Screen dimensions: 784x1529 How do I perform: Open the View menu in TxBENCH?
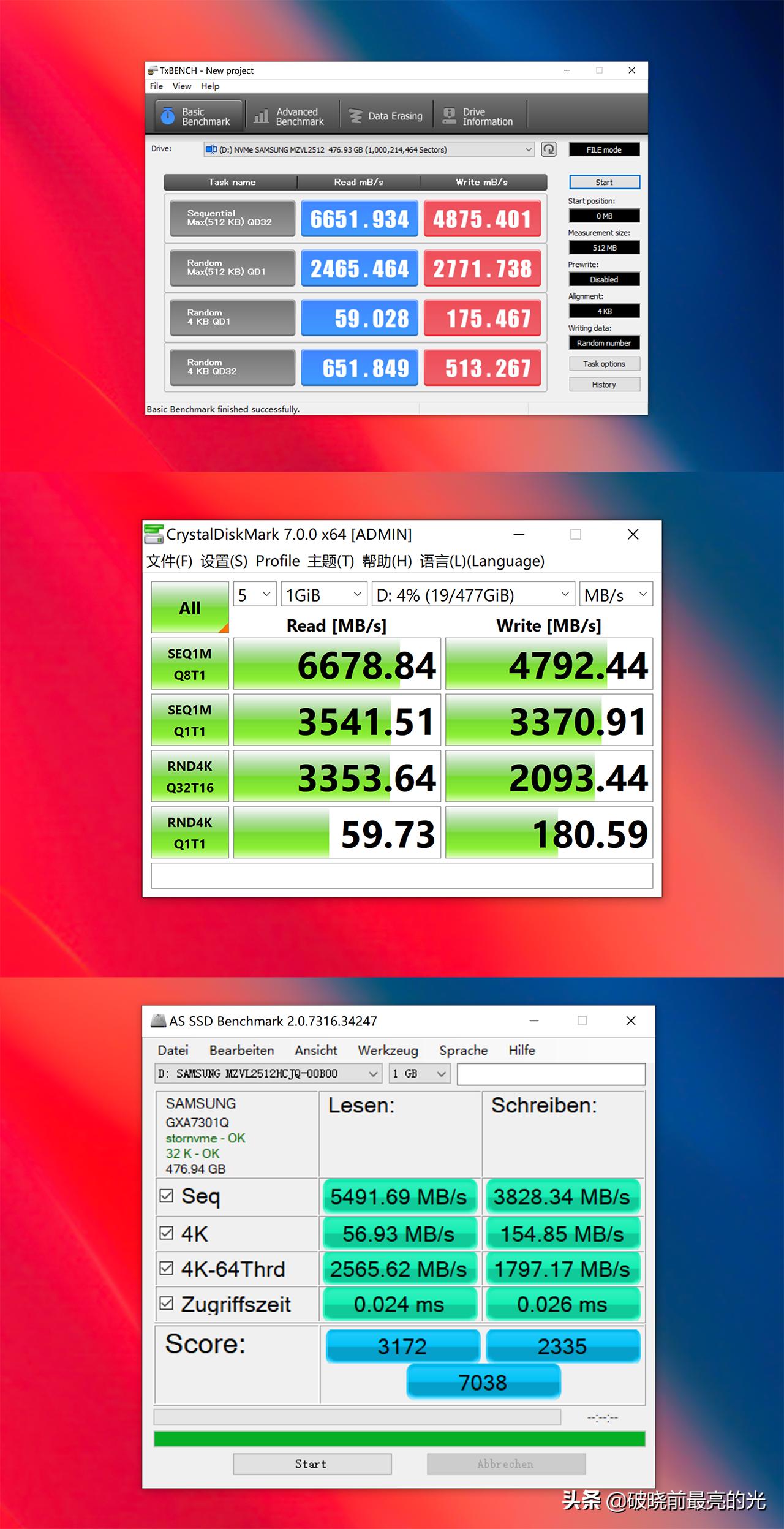coord(182,86)
